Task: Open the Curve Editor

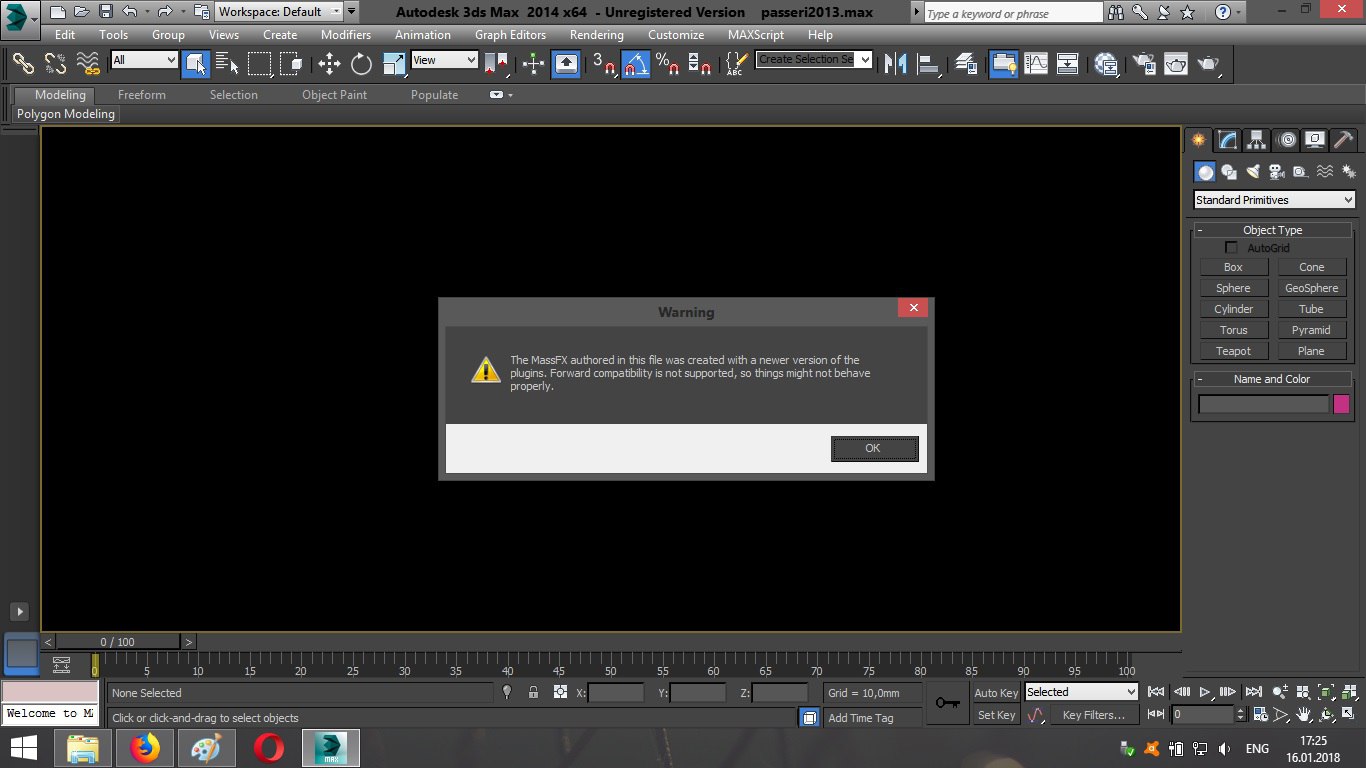Action: coord(1036,64)
